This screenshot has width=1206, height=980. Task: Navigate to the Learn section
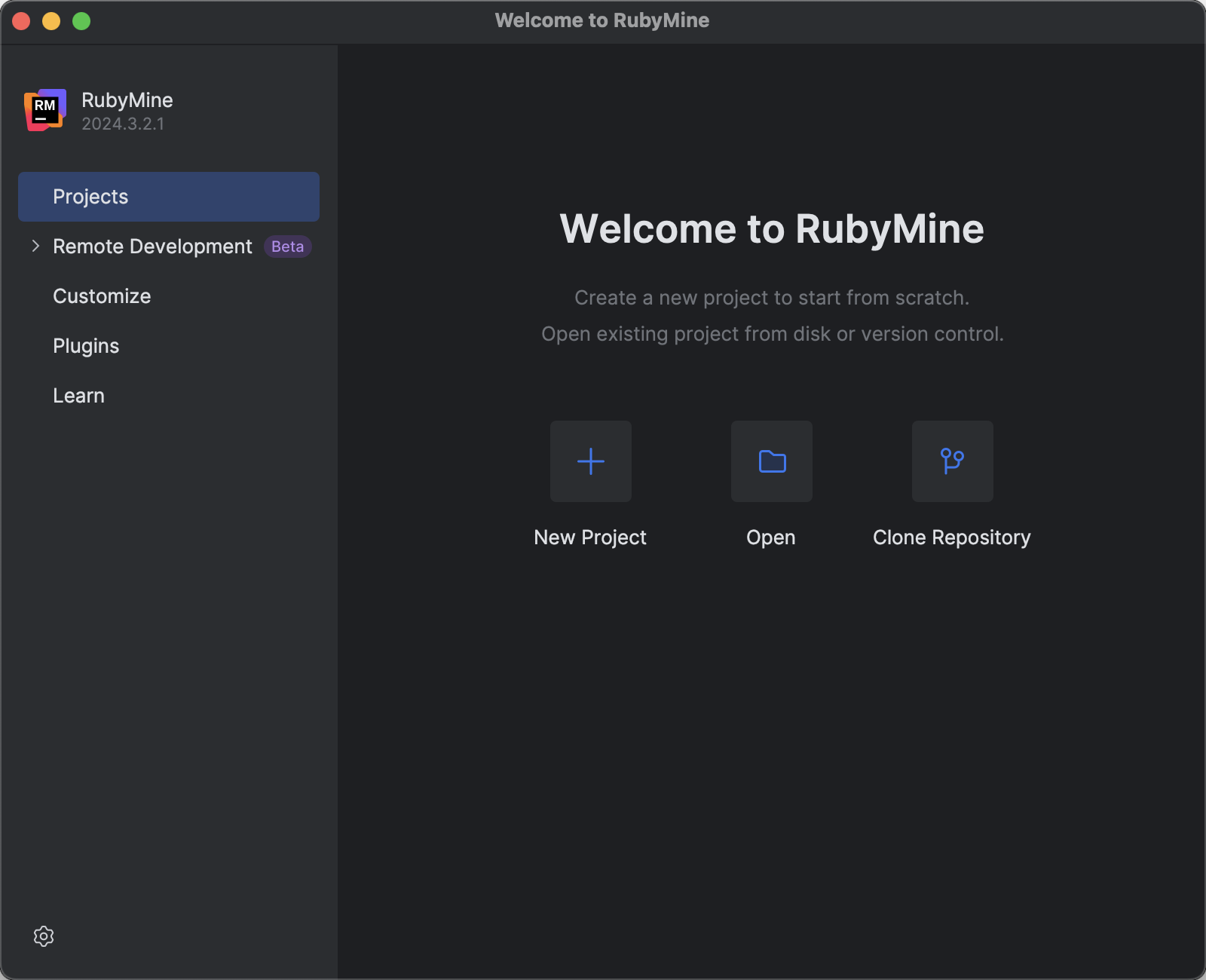(x=78, y=395)
